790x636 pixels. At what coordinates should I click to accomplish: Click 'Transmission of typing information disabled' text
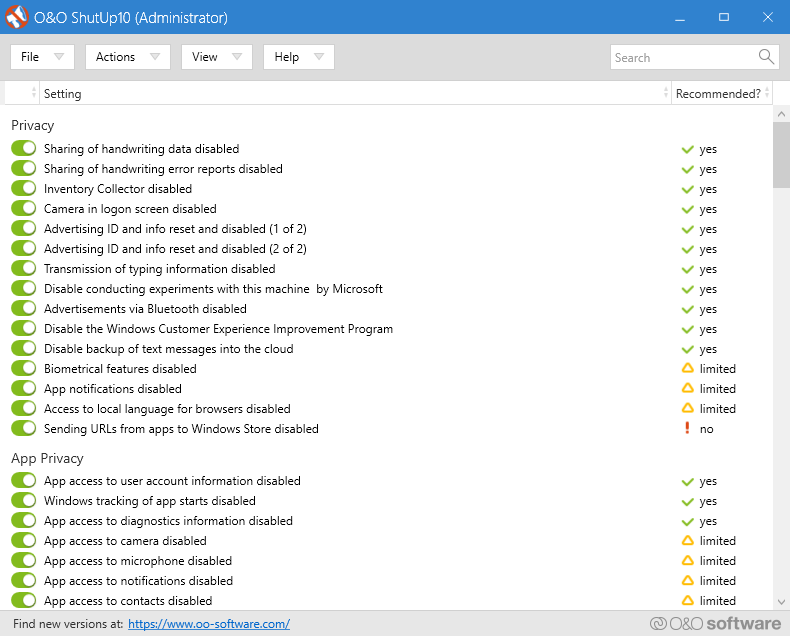[x=159, y=269]
